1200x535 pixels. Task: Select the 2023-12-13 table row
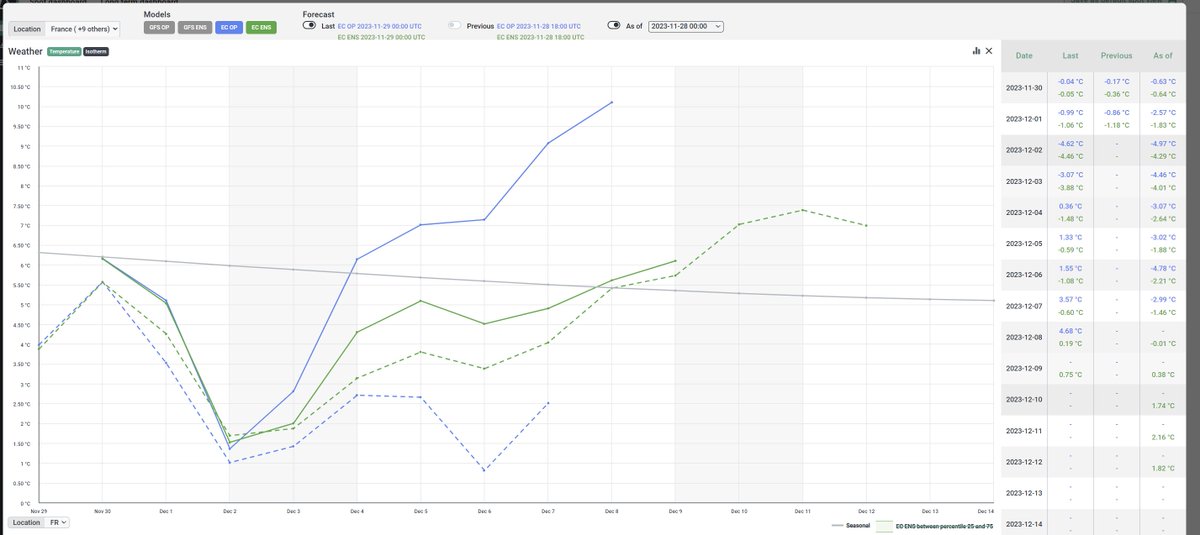1094,493
